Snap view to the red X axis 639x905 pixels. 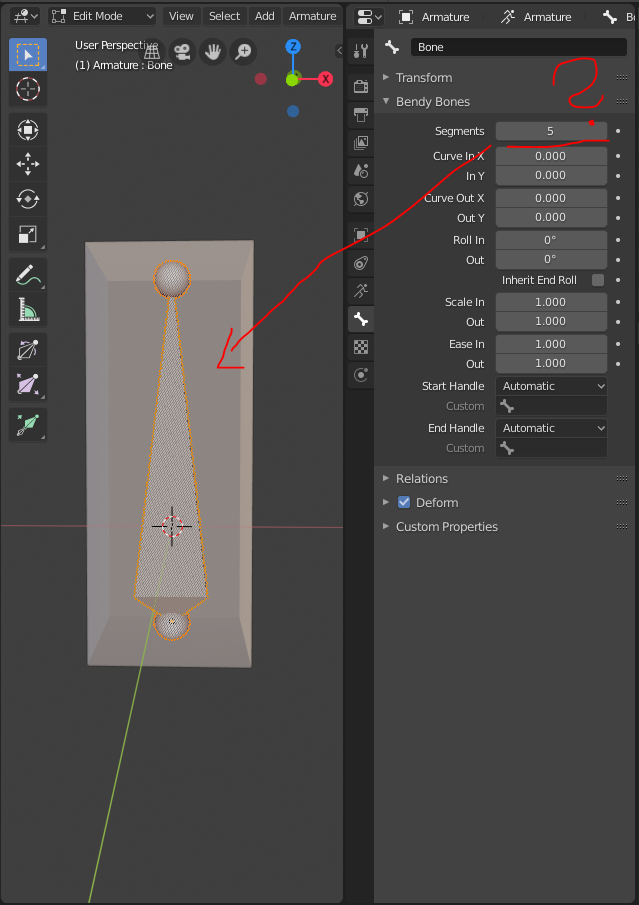pos(326,79)
